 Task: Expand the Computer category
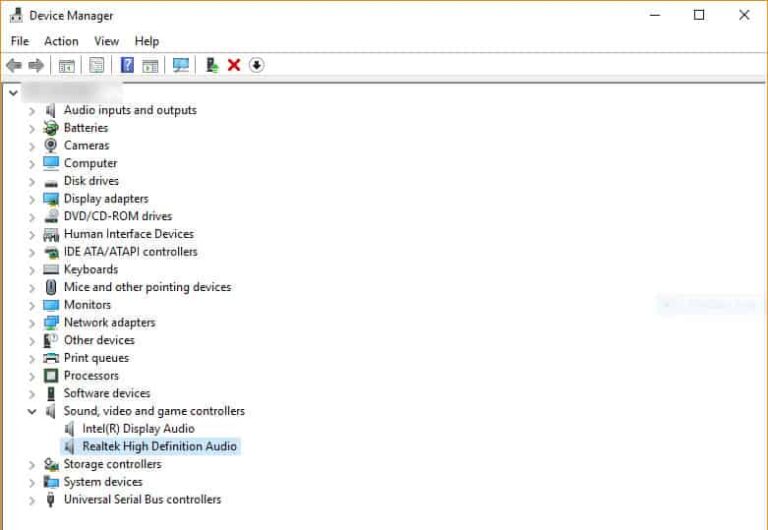pyautogui.click(x=32, y=164)
